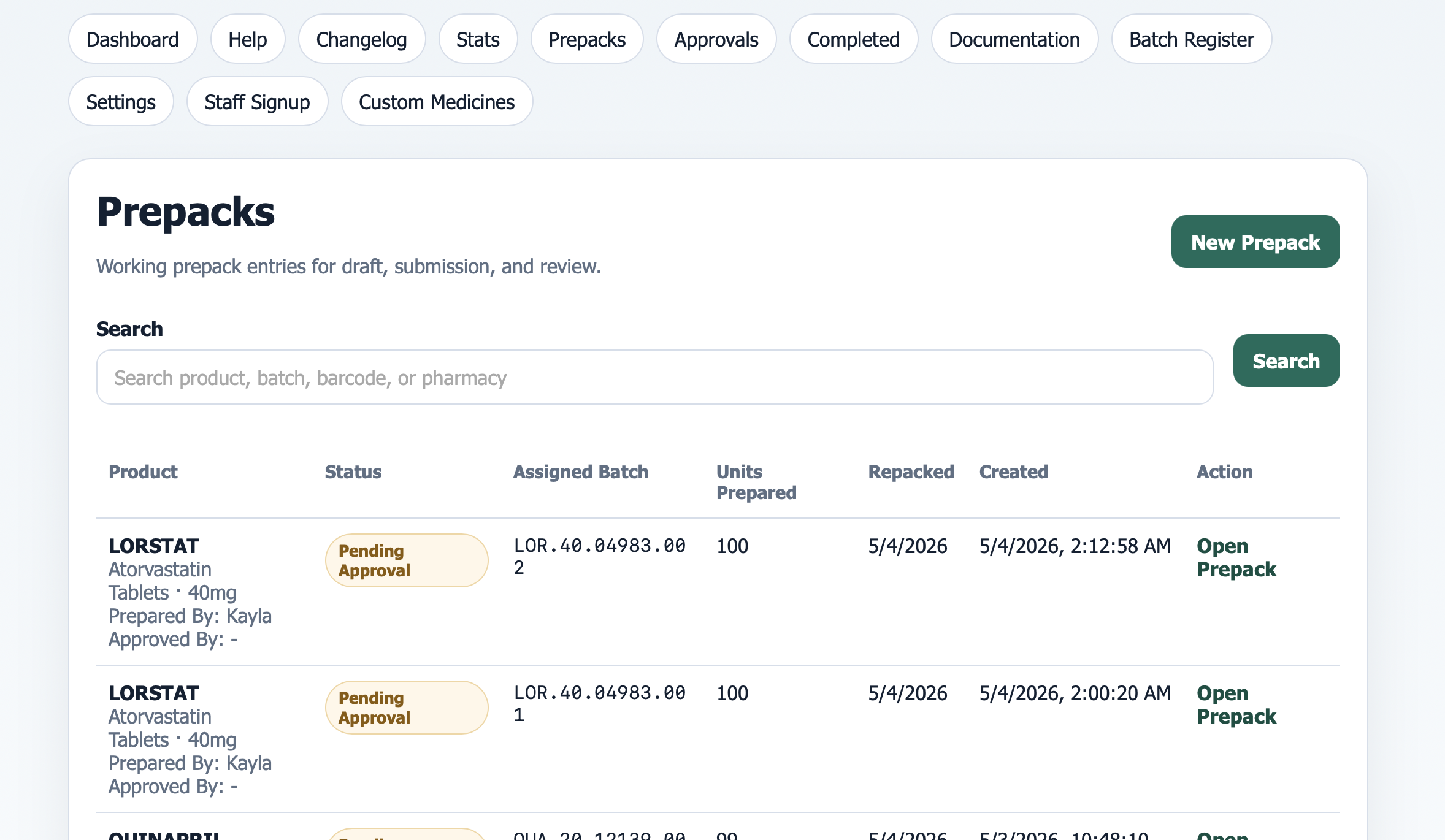Go to Batch Register
Viewport: 1445px width, 840px height.
pyautogui.click(x=1192, y=39)
